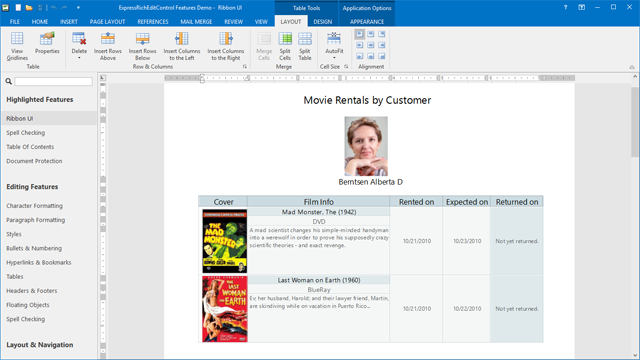
Task: Open table Properties dialog
Action: coord(47,43)
